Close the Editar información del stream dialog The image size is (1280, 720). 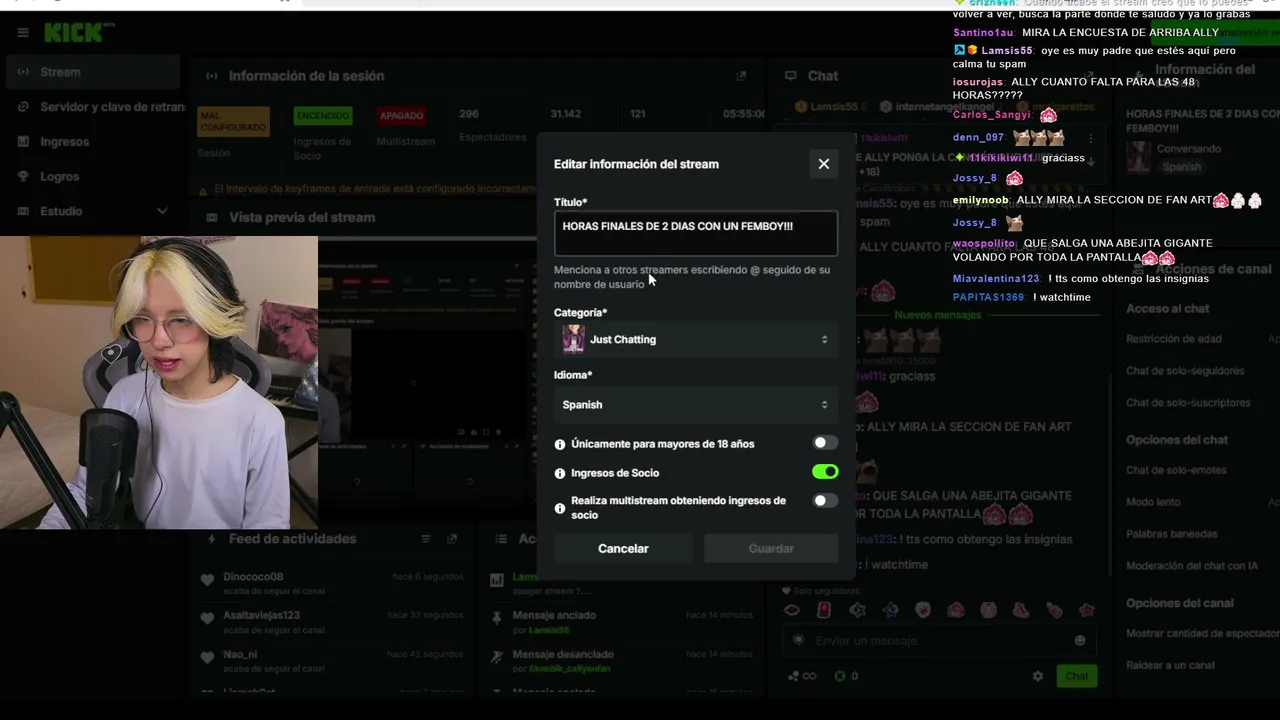coord(823,164)
